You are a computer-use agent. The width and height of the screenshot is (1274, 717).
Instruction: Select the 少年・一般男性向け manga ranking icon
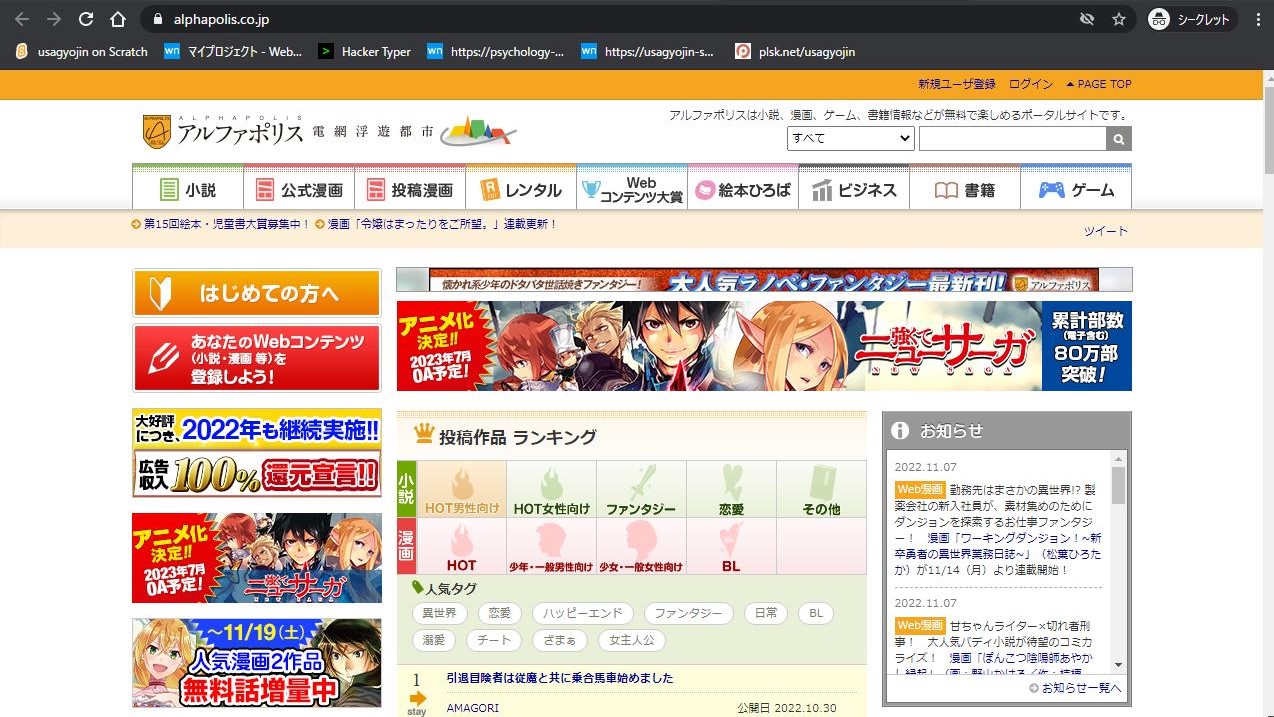coord(552,546)
